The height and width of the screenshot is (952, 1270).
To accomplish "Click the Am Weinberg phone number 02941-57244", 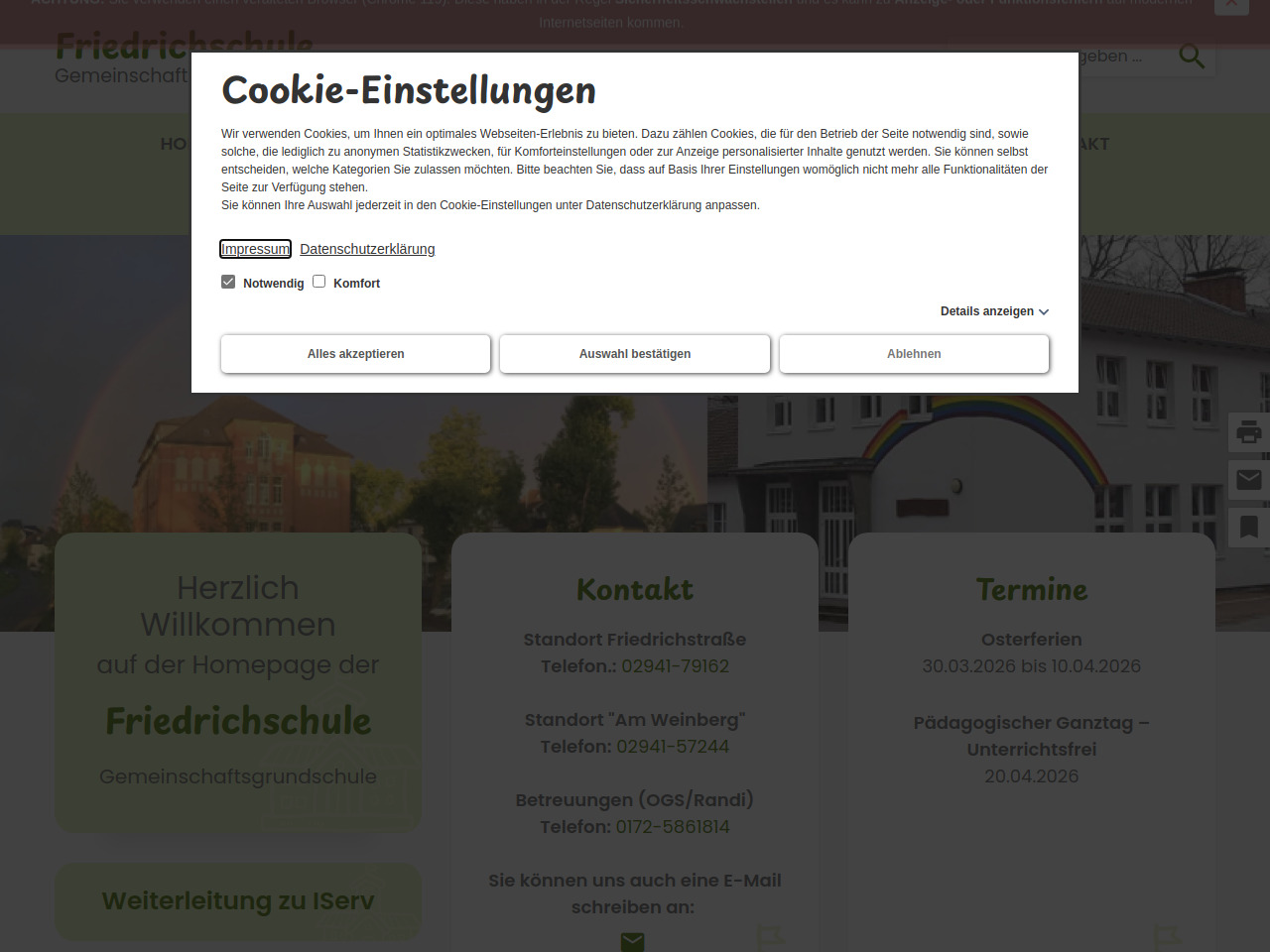I will (x=673, y=747).
